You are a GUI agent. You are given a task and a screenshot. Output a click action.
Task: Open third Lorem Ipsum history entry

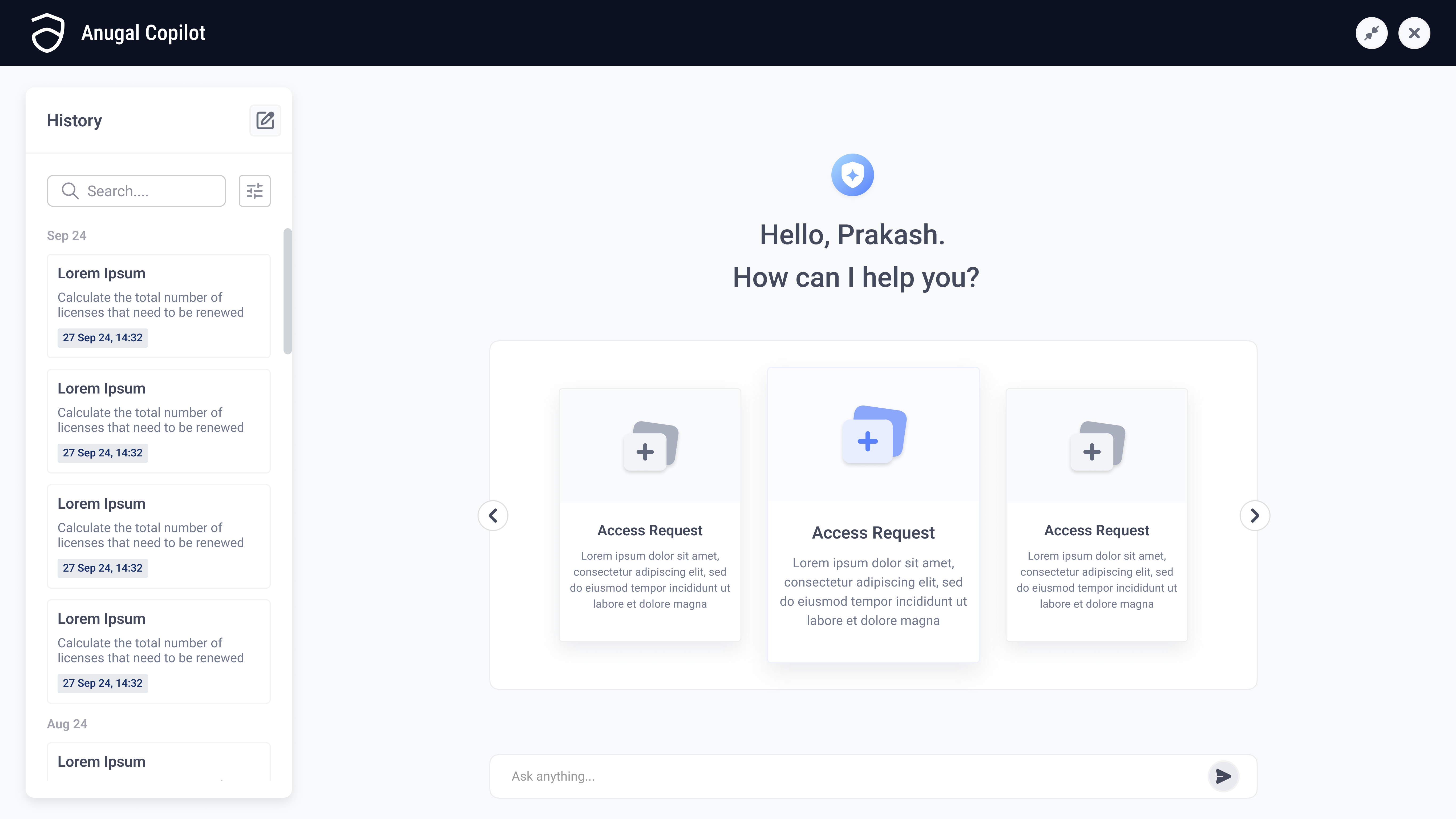(159, 536)
